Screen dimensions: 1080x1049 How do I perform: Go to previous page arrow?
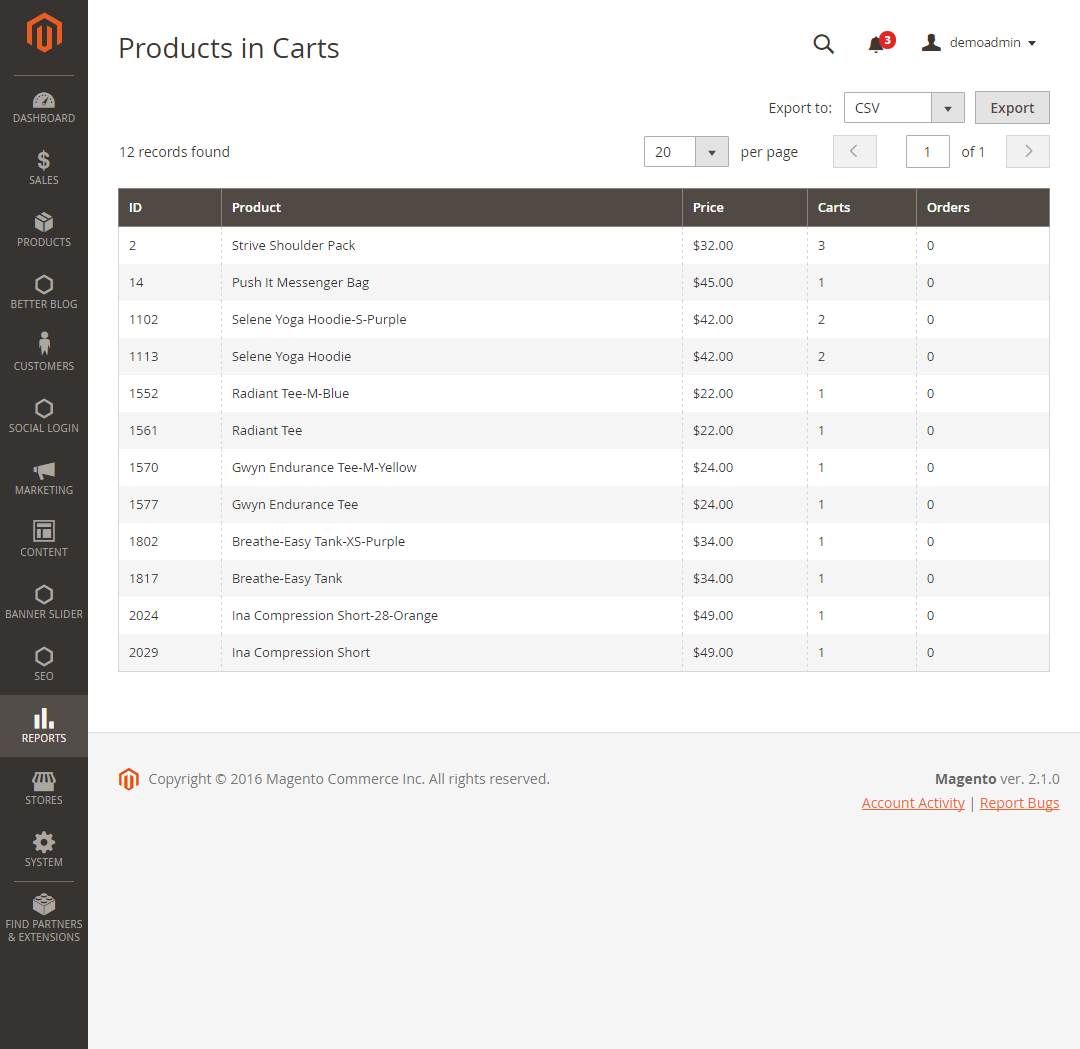point(855,152)
